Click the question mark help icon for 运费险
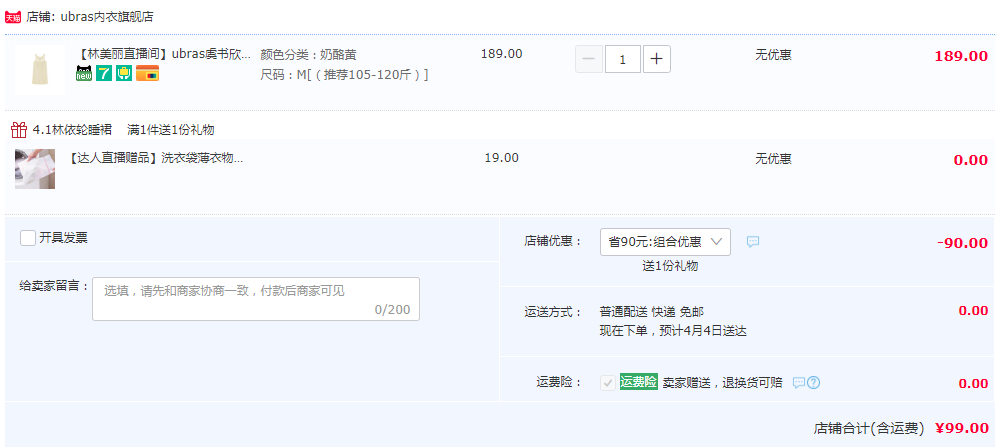The image size is (1001, 447). tap(813, 383)
